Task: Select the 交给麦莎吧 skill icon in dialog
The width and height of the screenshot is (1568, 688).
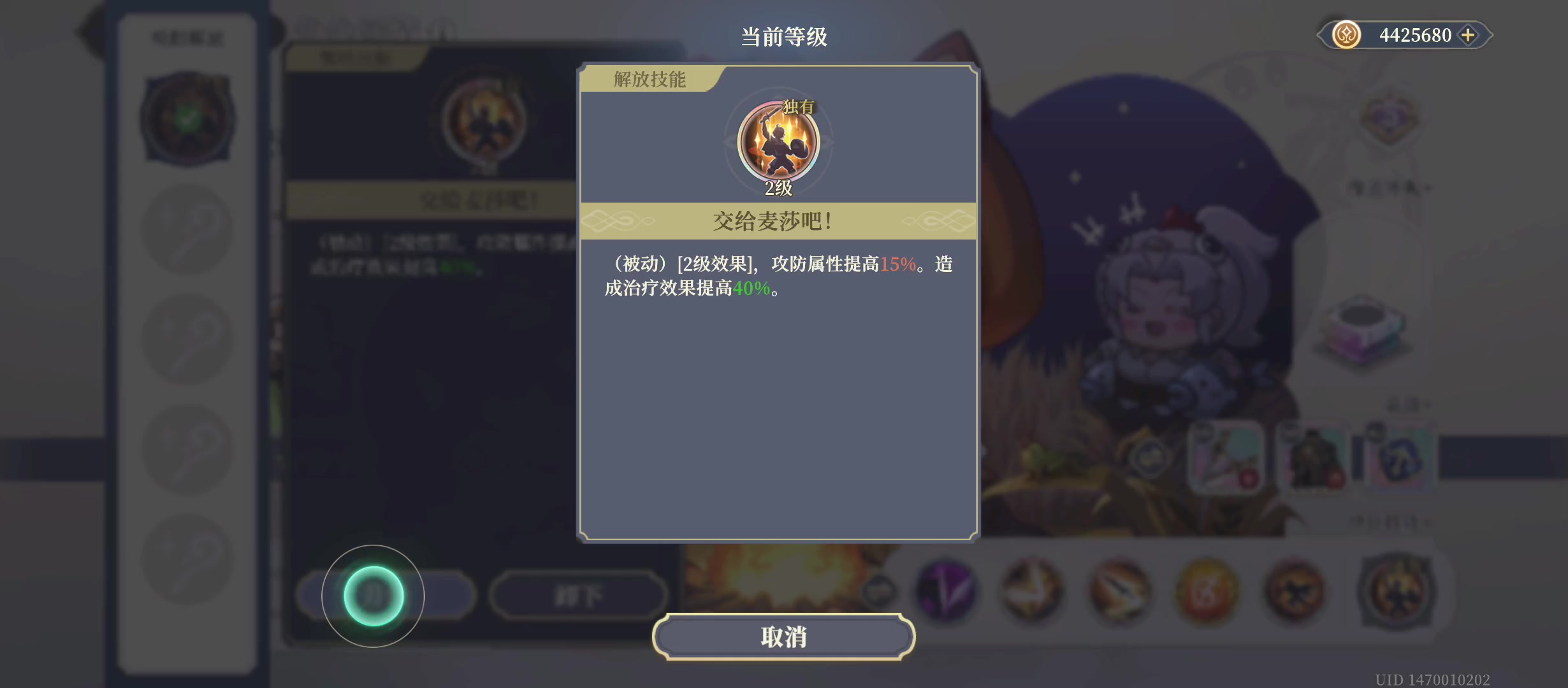Action: [x=778, y=141]
